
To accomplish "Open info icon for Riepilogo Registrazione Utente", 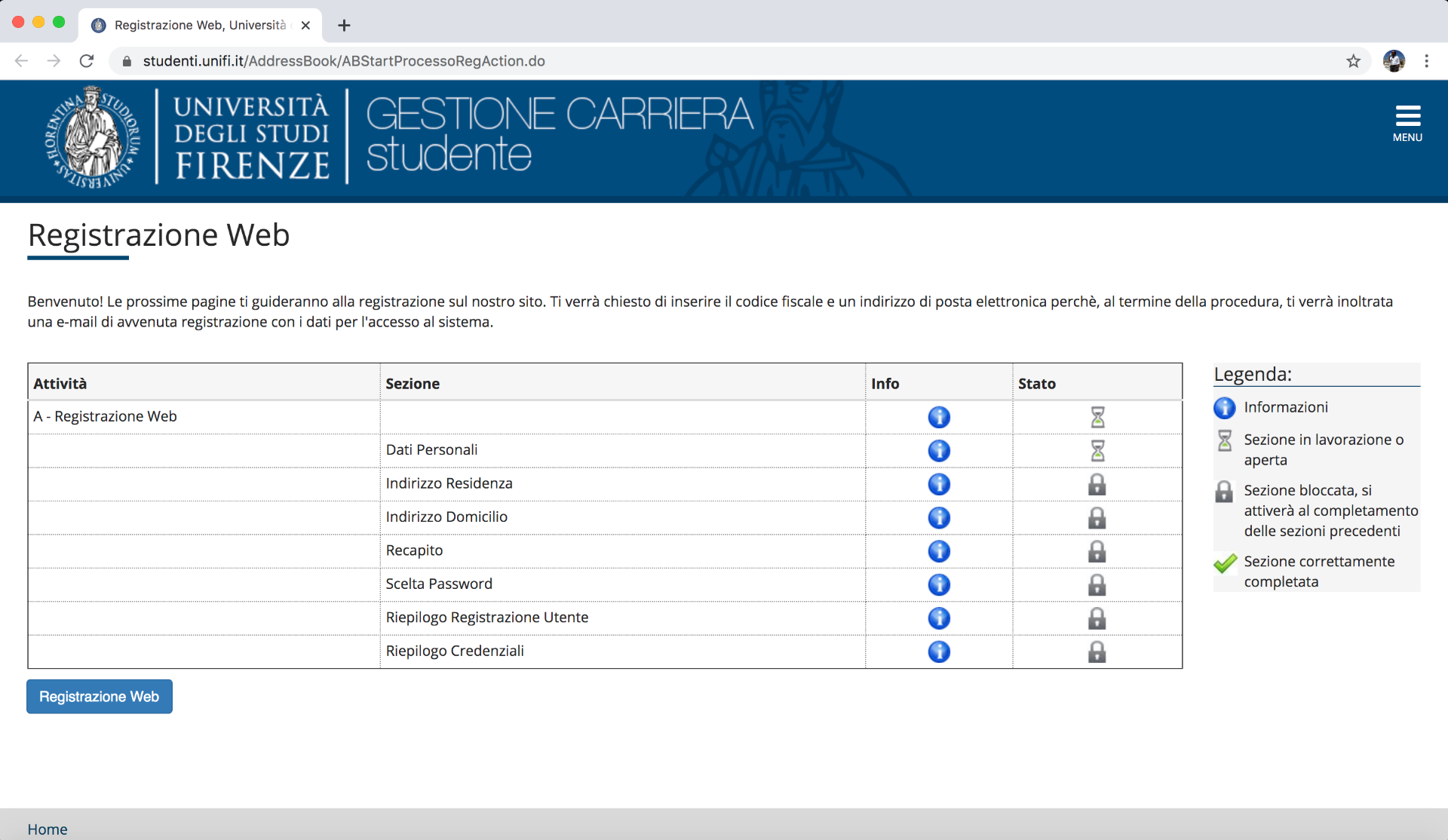I will 939,618.
